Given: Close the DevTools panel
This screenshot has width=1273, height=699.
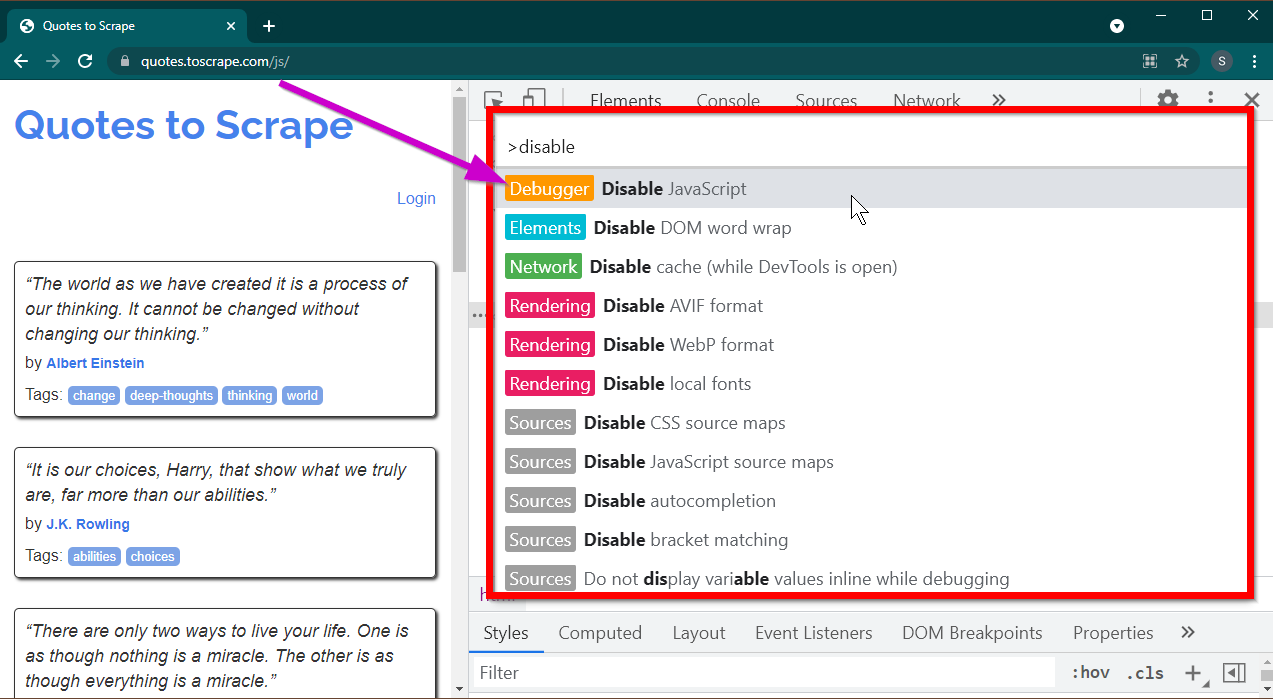Looking at the screenshot, I should [1251, 99].
